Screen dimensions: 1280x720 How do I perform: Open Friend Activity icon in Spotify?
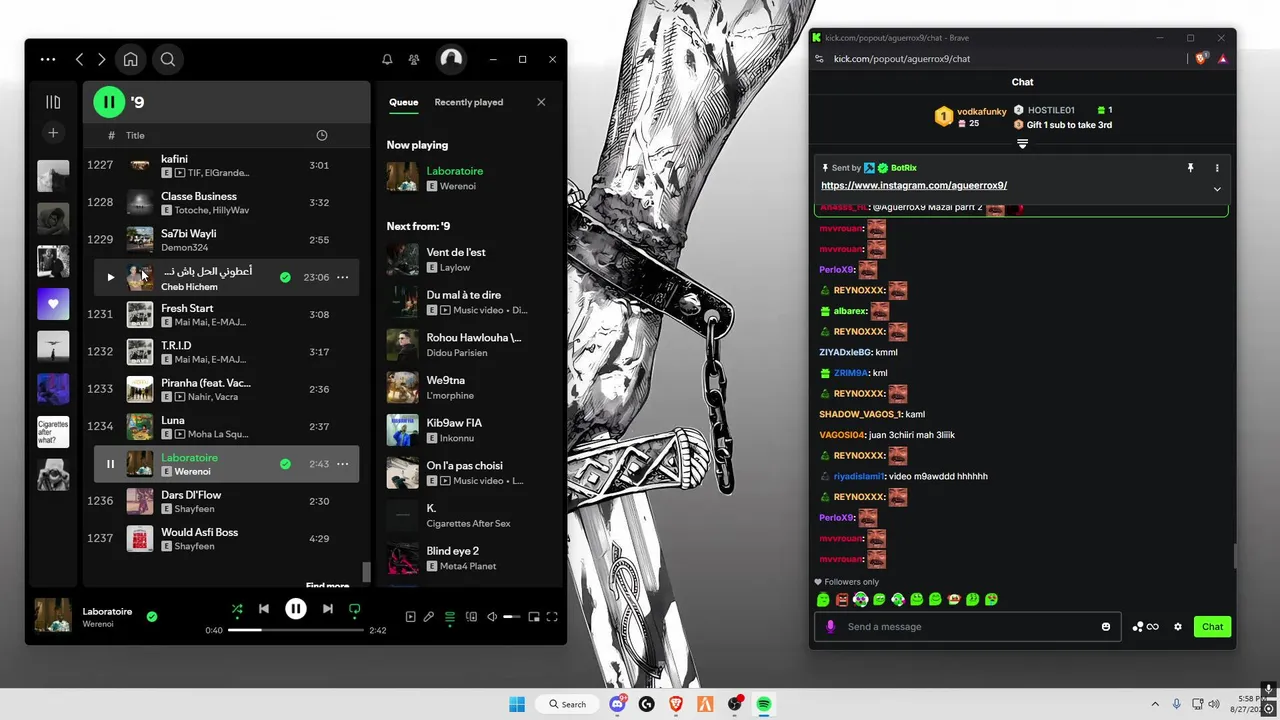[414, 59]
